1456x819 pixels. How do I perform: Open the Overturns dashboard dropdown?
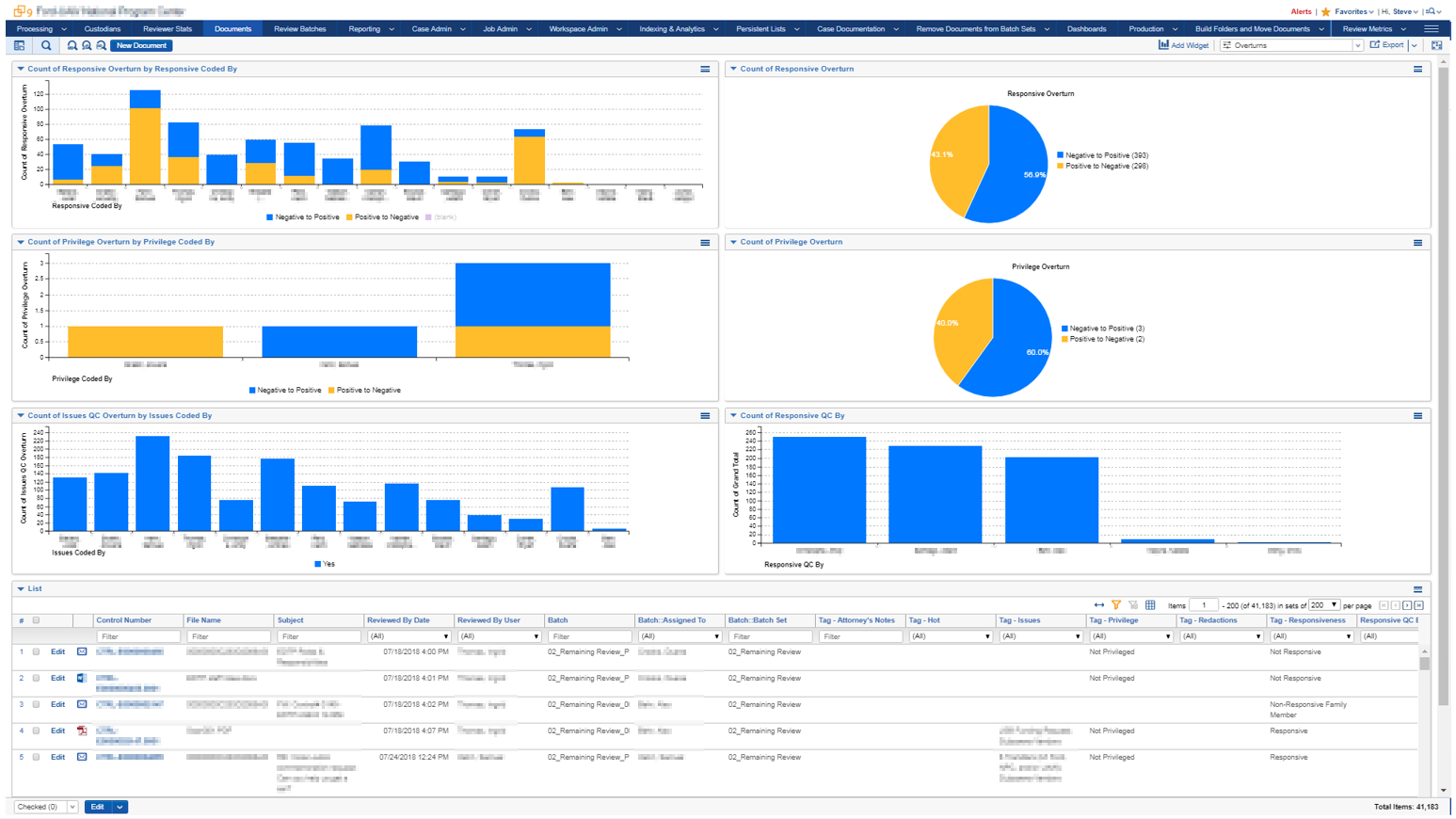click(x=1291, y=45)
